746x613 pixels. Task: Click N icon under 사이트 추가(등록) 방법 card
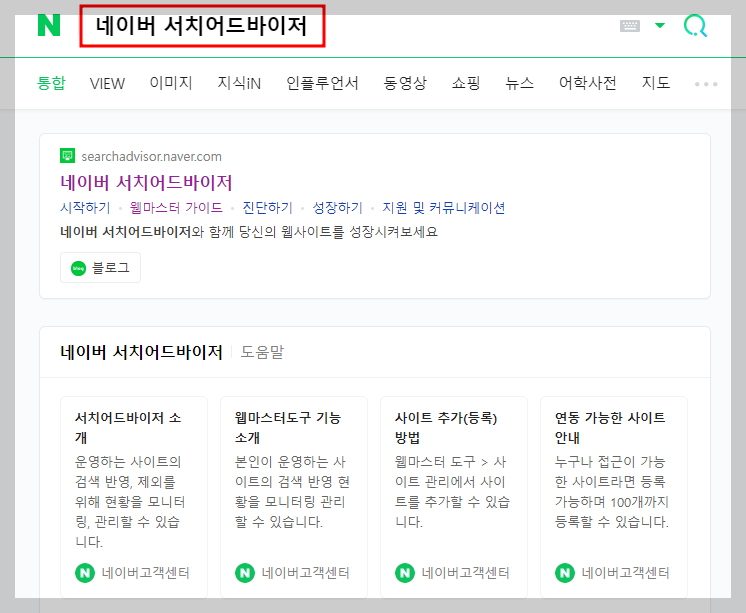coord(405,573)
